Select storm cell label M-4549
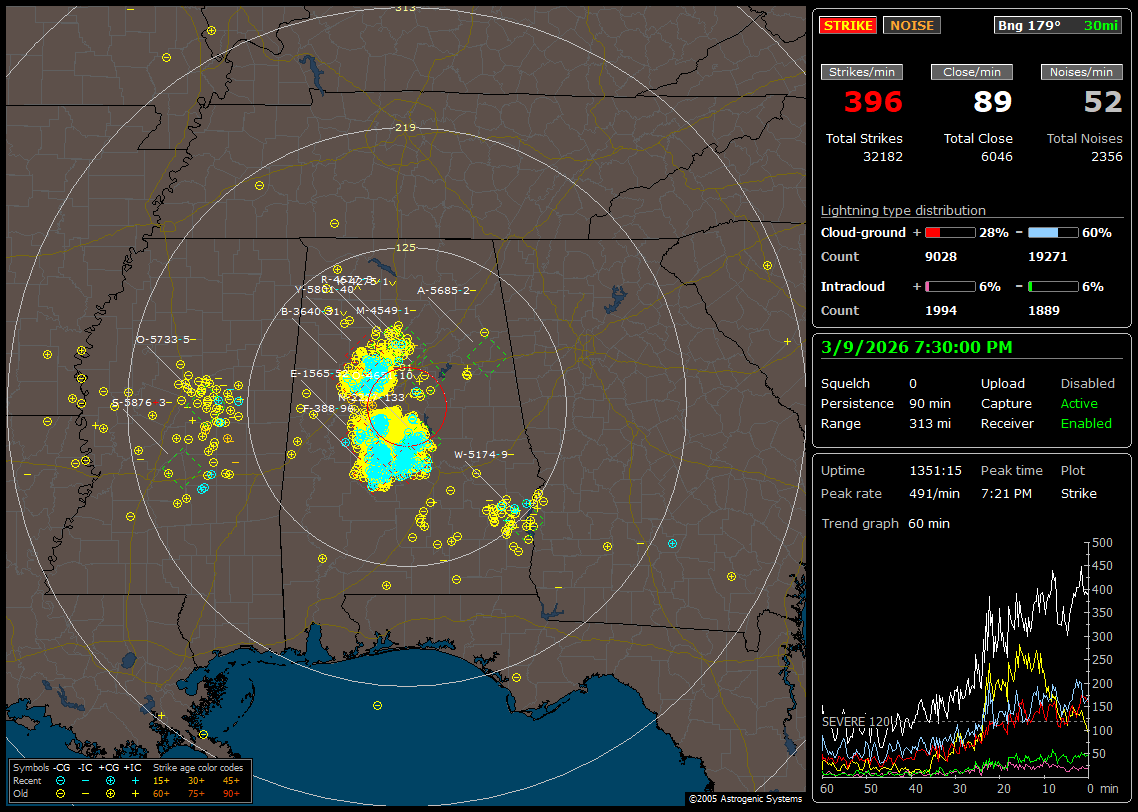 pos(381,311)
